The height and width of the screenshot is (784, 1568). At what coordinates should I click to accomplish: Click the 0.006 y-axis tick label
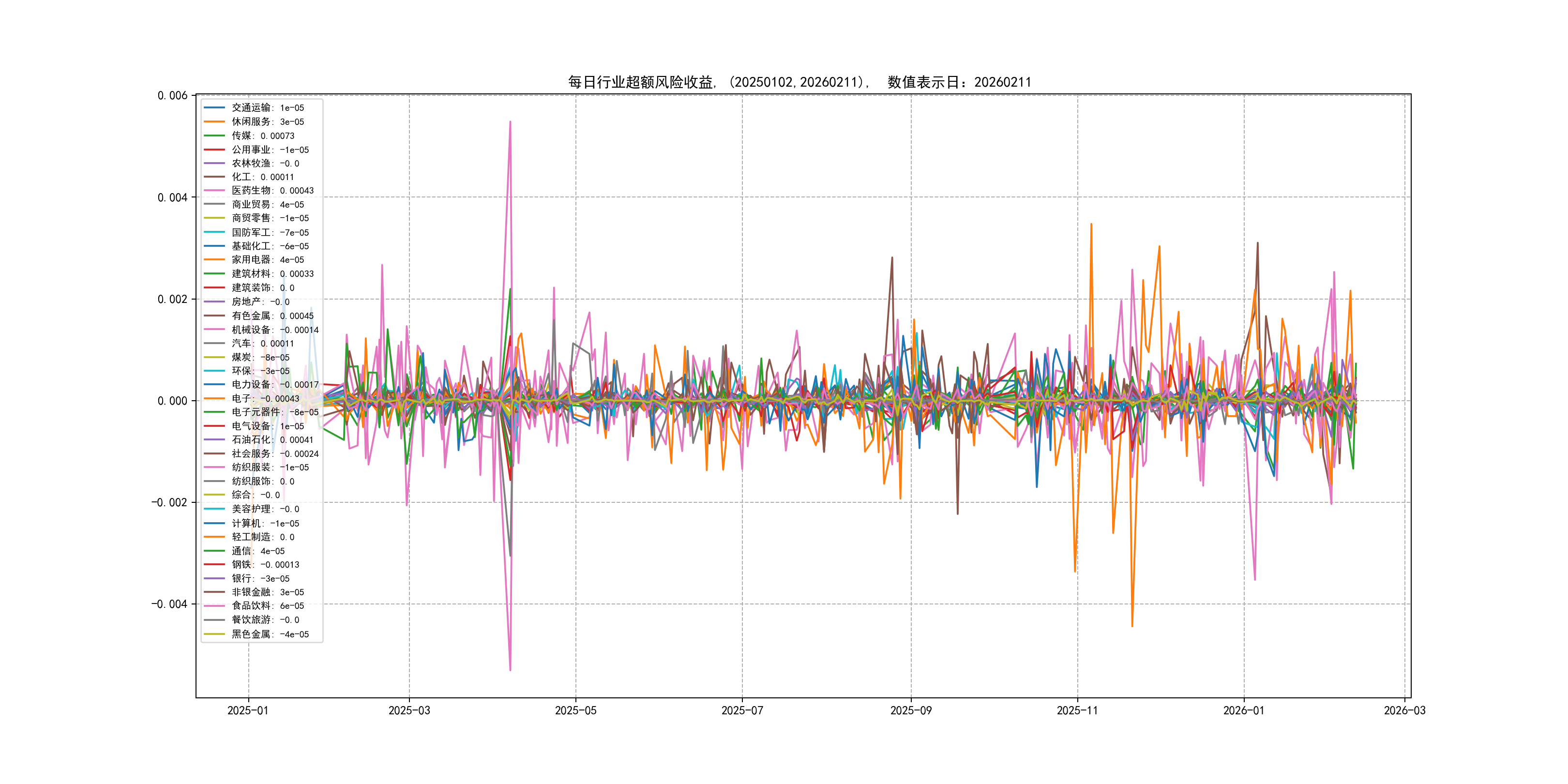[172, 95]
